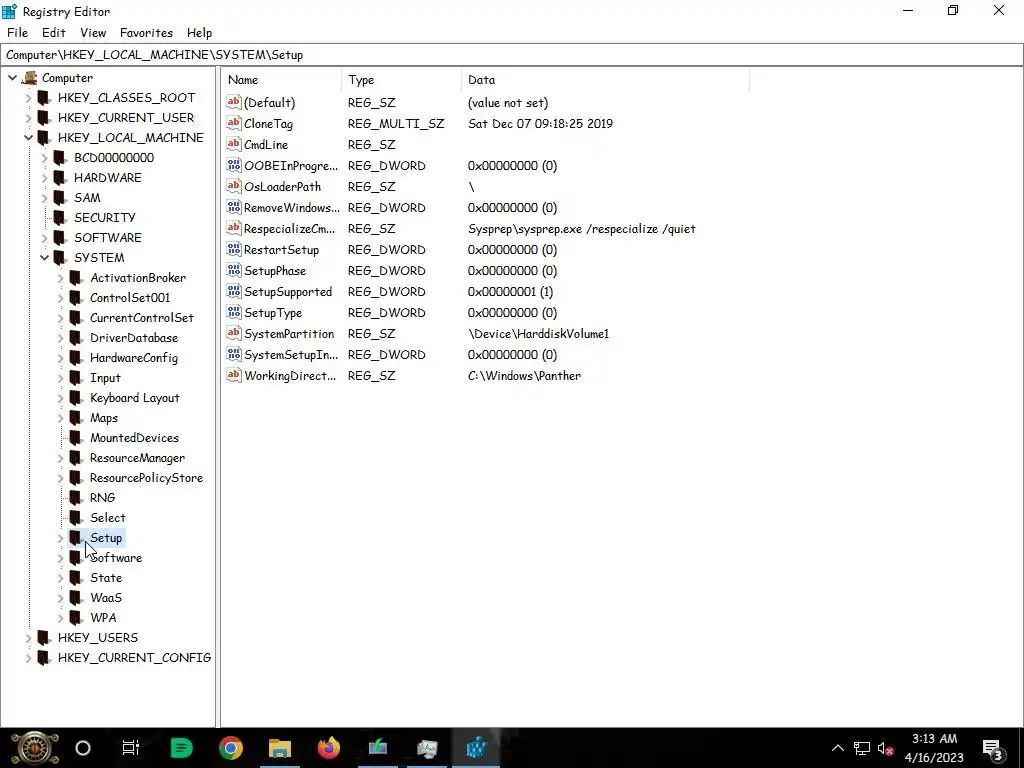Expand the HKEY_CURRENT_CONFIG key
The width and height of the screenshot is (1024, 768).
click(x=28, y=658)
